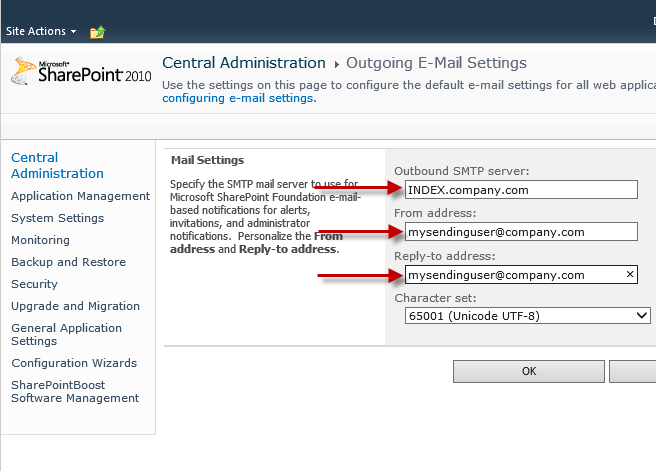Click the From address input field
Image resolution: width=656 pixels, height=471 pixels.
click(520, 232)
